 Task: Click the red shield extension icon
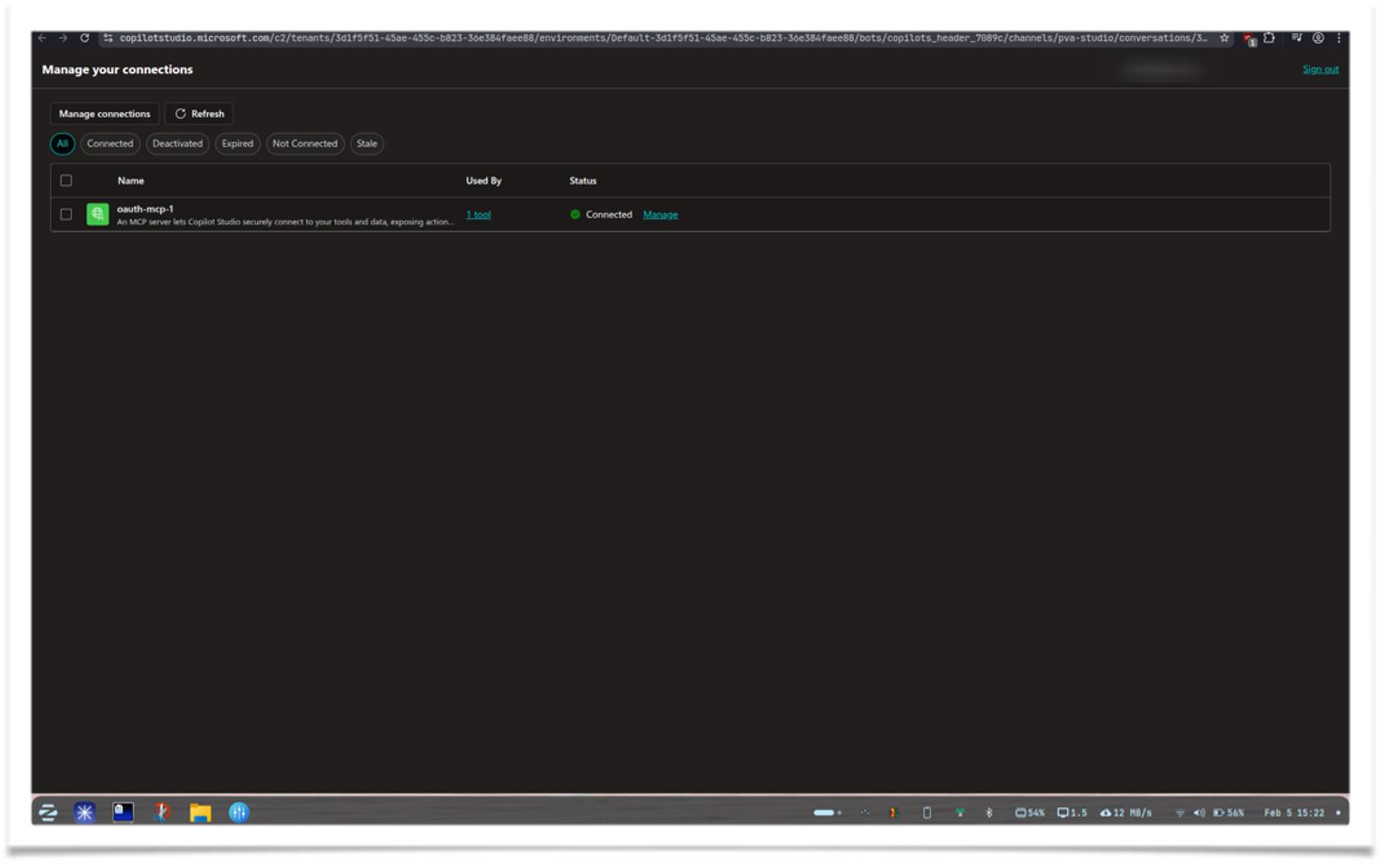click(x=1249, y=38)
